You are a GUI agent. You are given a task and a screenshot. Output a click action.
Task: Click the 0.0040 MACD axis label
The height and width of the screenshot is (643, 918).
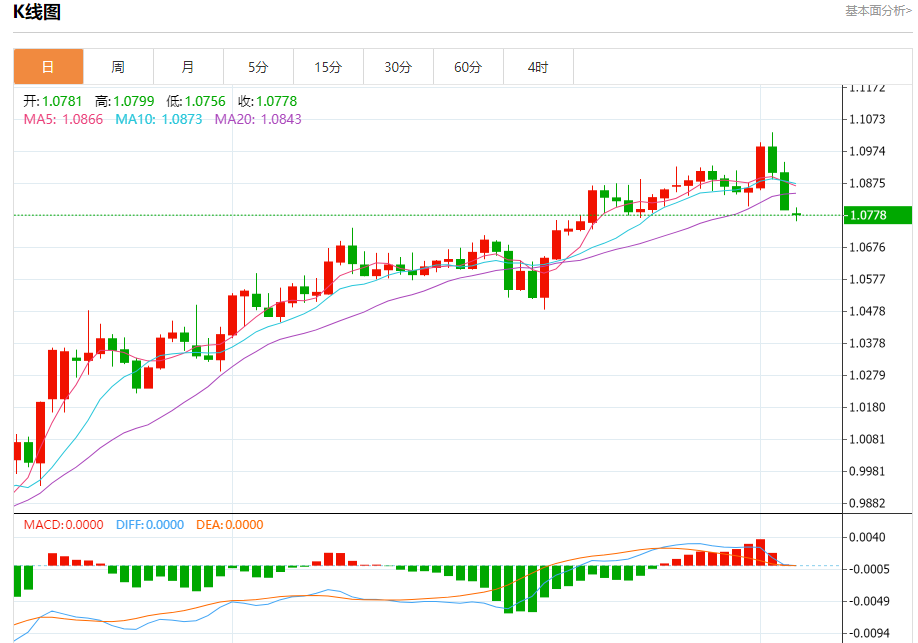pyautogui.click(x=867, y=537)
